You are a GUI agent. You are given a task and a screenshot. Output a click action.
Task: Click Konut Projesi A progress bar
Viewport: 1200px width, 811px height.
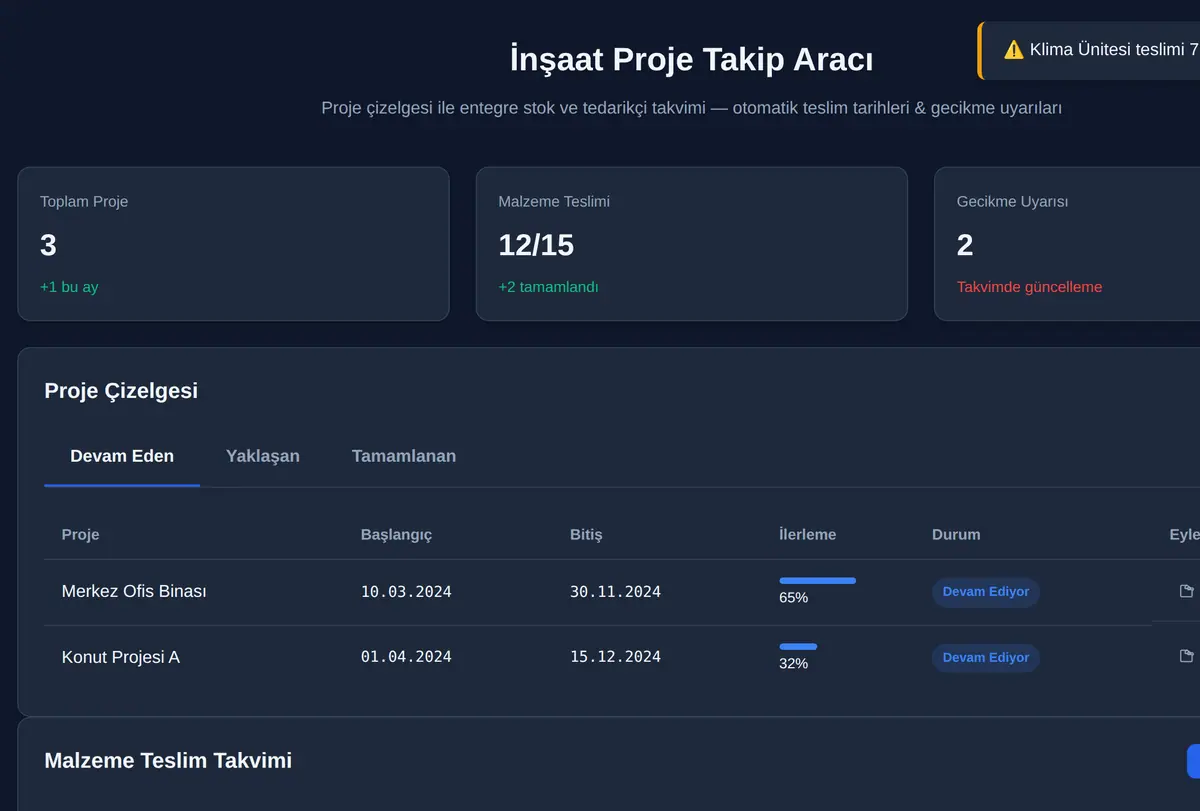(798, 646)
